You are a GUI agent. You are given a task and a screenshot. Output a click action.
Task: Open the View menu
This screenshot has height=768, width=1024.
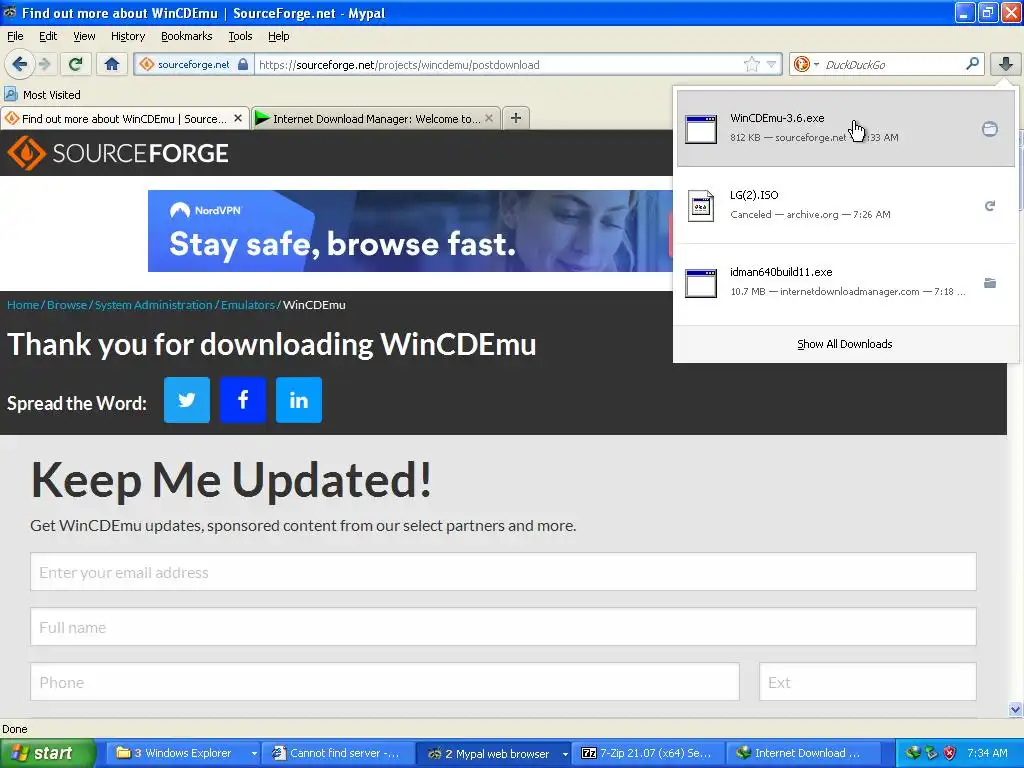(84, 36)
